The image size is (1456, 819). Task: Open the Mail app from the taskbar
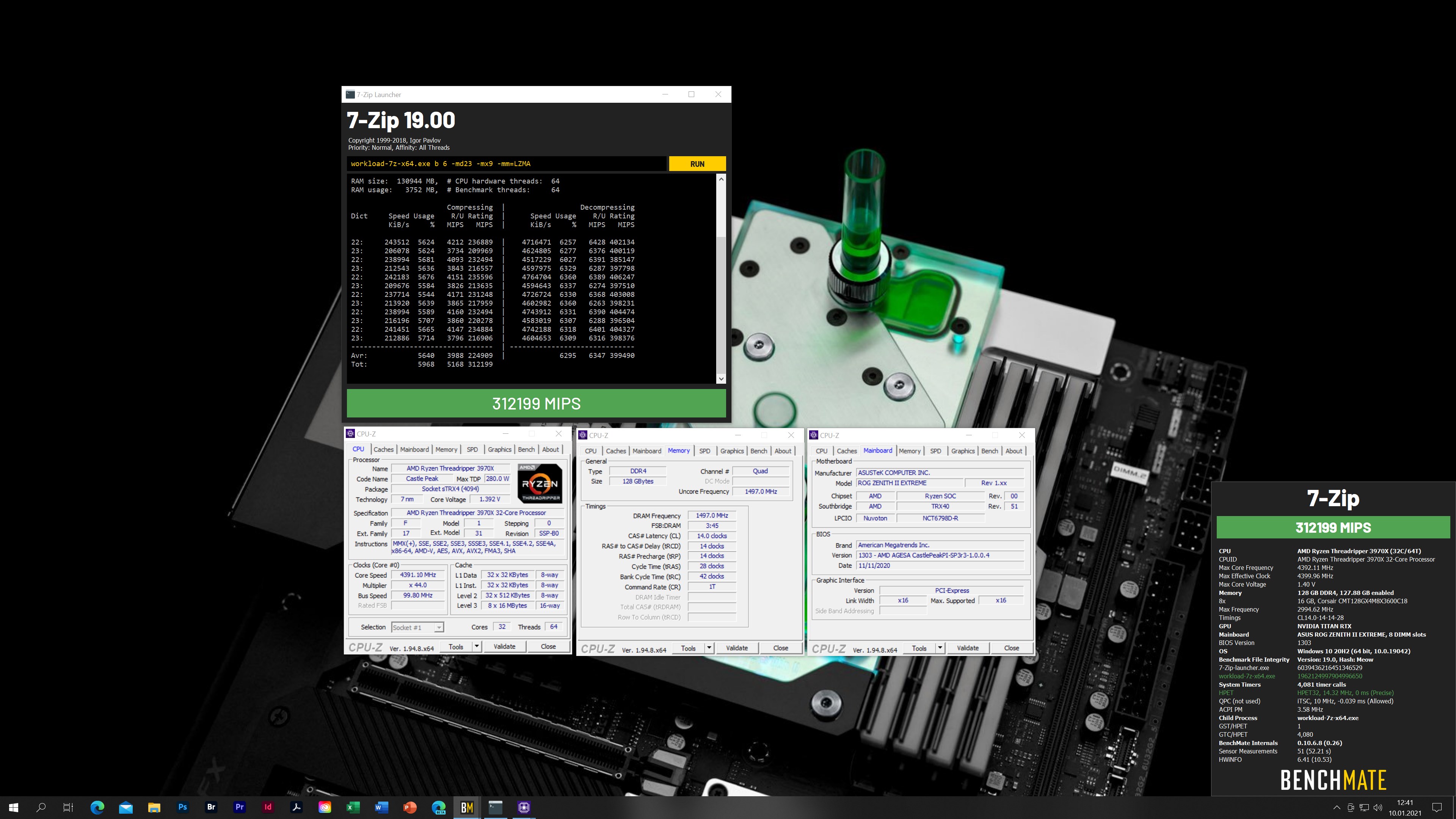pos(126,807)
